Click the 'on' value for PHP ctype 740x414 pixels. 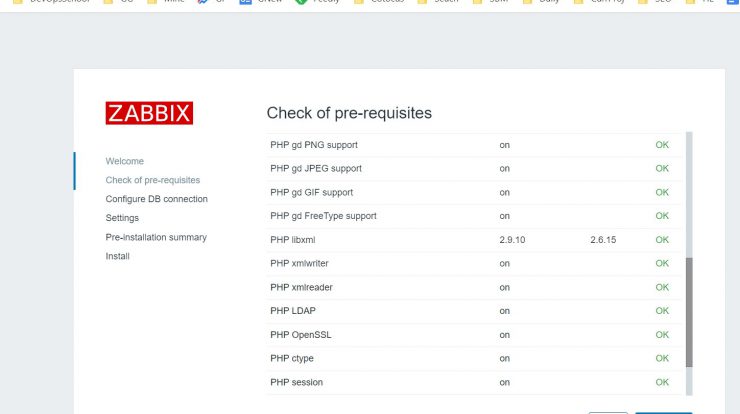point(505,359)
